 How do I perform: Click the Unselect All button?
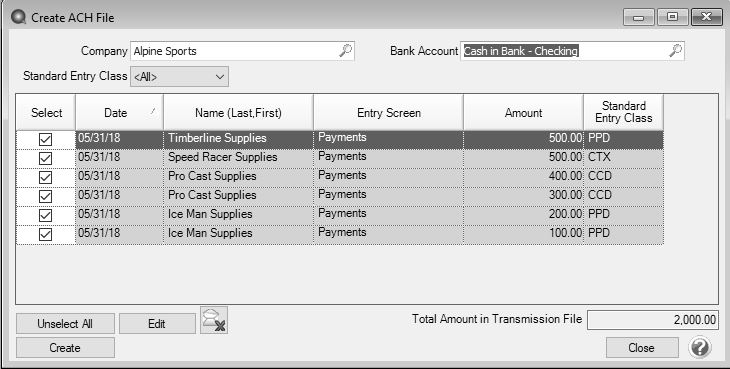[x=65, y=324]
